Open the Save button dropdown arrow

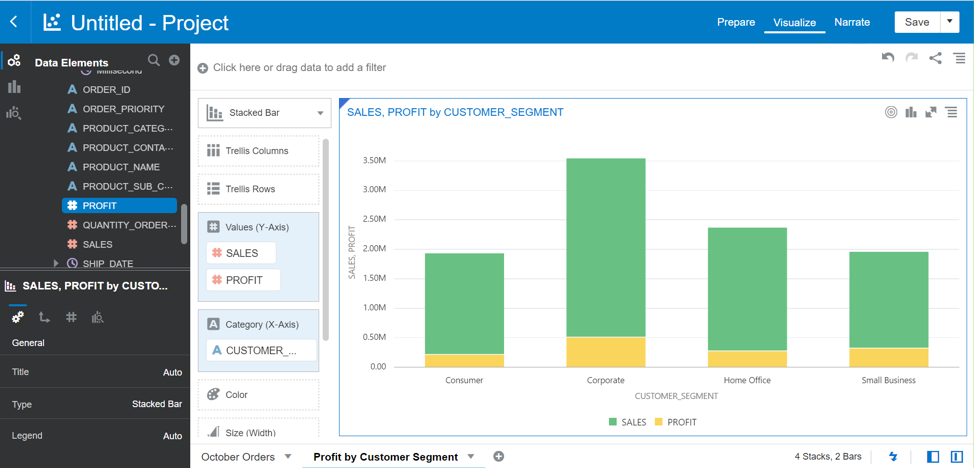950,22
